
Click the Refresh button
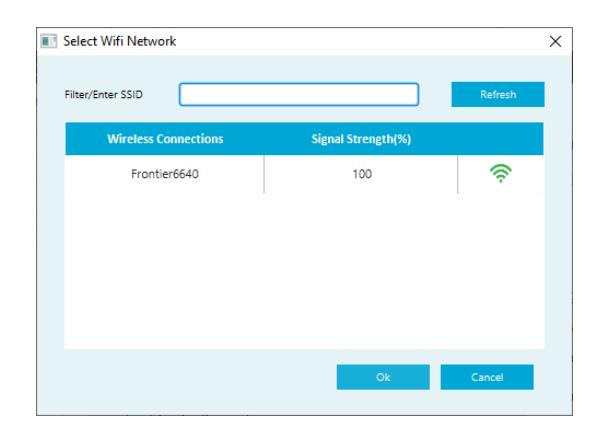tap(498, 94)
